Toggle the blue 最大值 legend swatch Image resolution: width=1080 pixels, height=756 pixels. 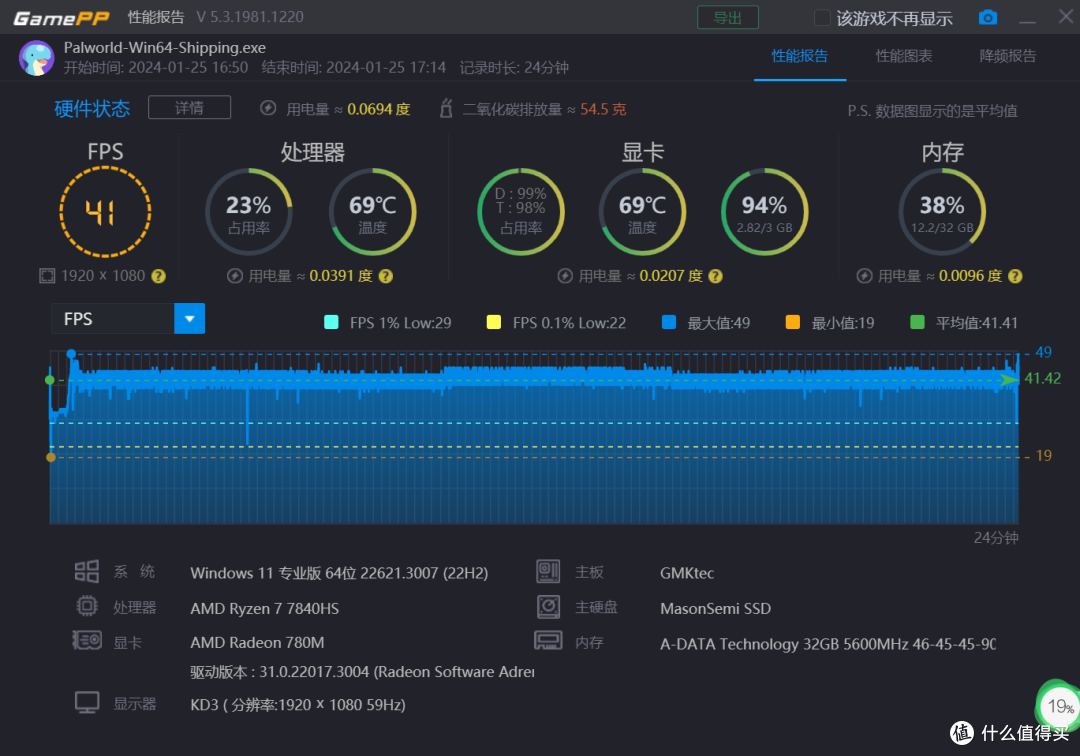click(669, 322)
